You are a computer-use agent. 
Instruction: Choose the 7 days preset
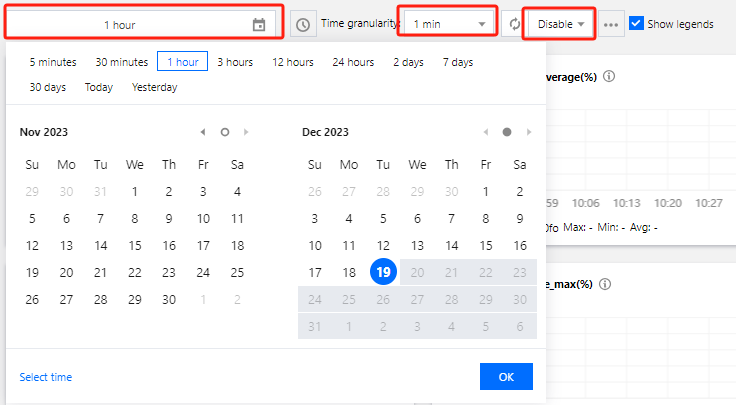tap(458, 62)
